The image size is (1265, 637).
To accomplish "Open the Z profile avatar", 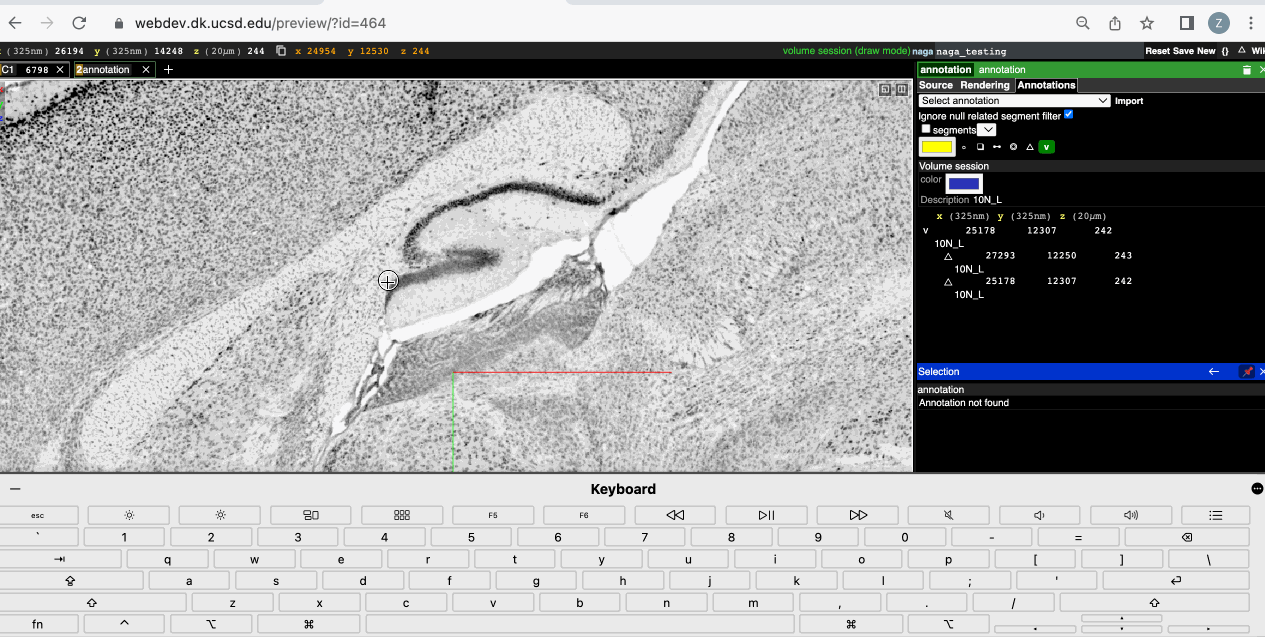I will (x=1219, y=23).
